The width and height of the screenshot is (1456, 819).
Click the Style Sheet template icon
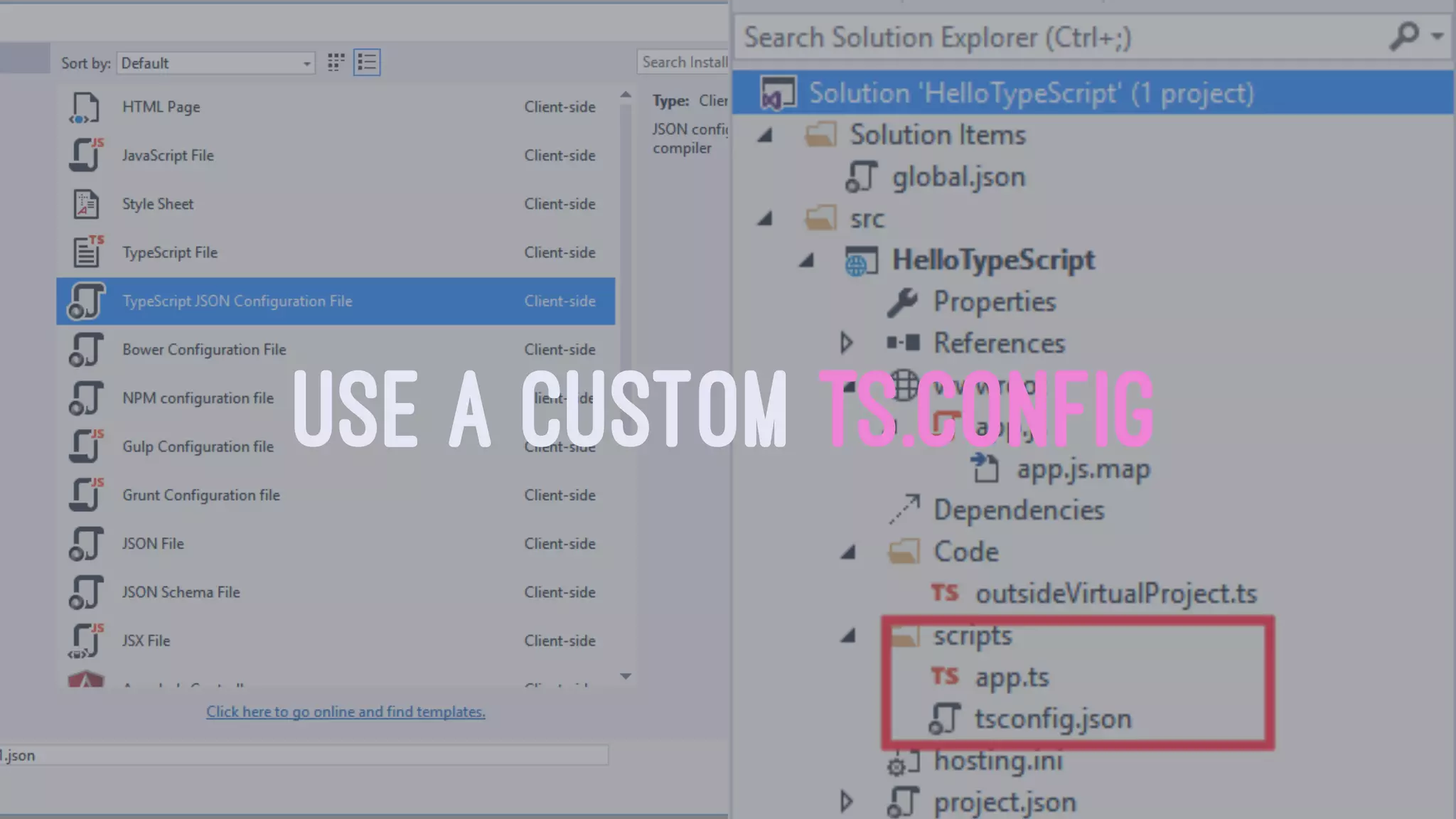click(86, 204)
